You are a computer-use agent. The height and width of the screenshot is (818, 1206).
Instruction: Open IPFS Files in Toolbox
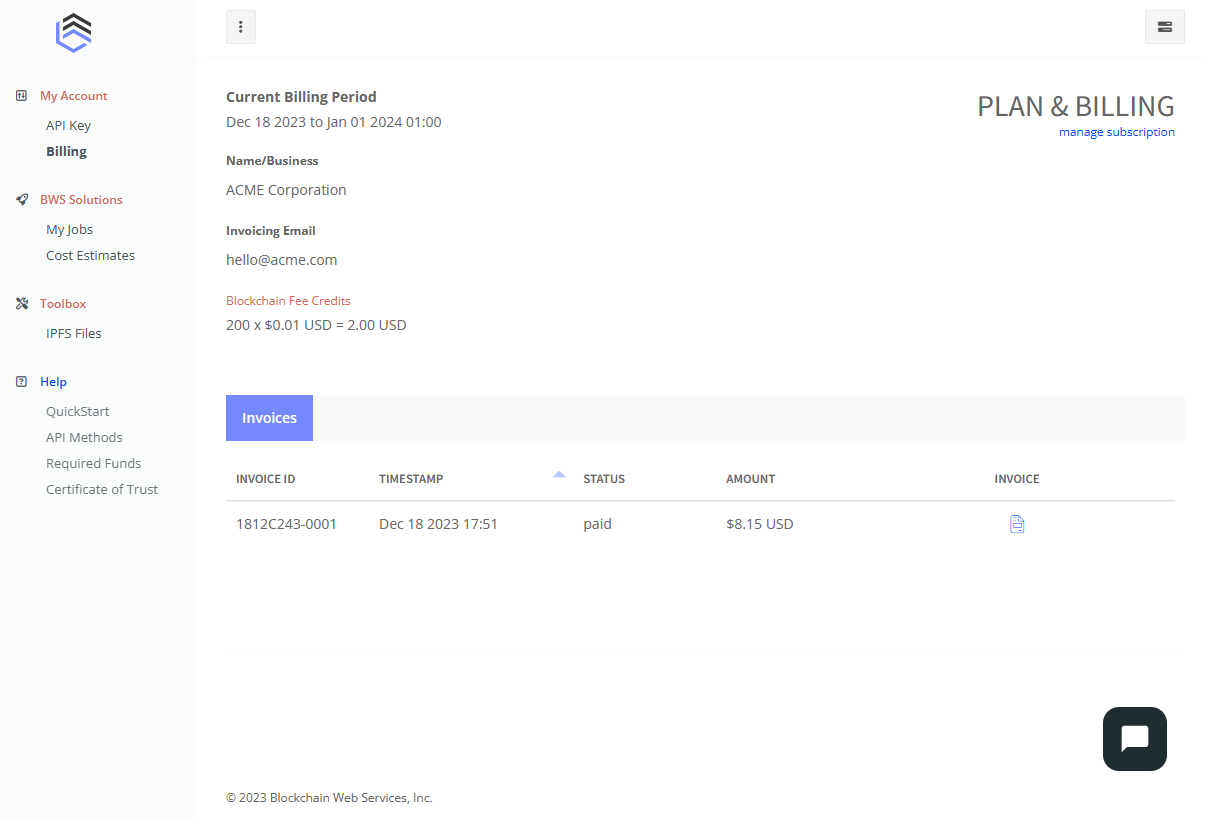(73, 334)
